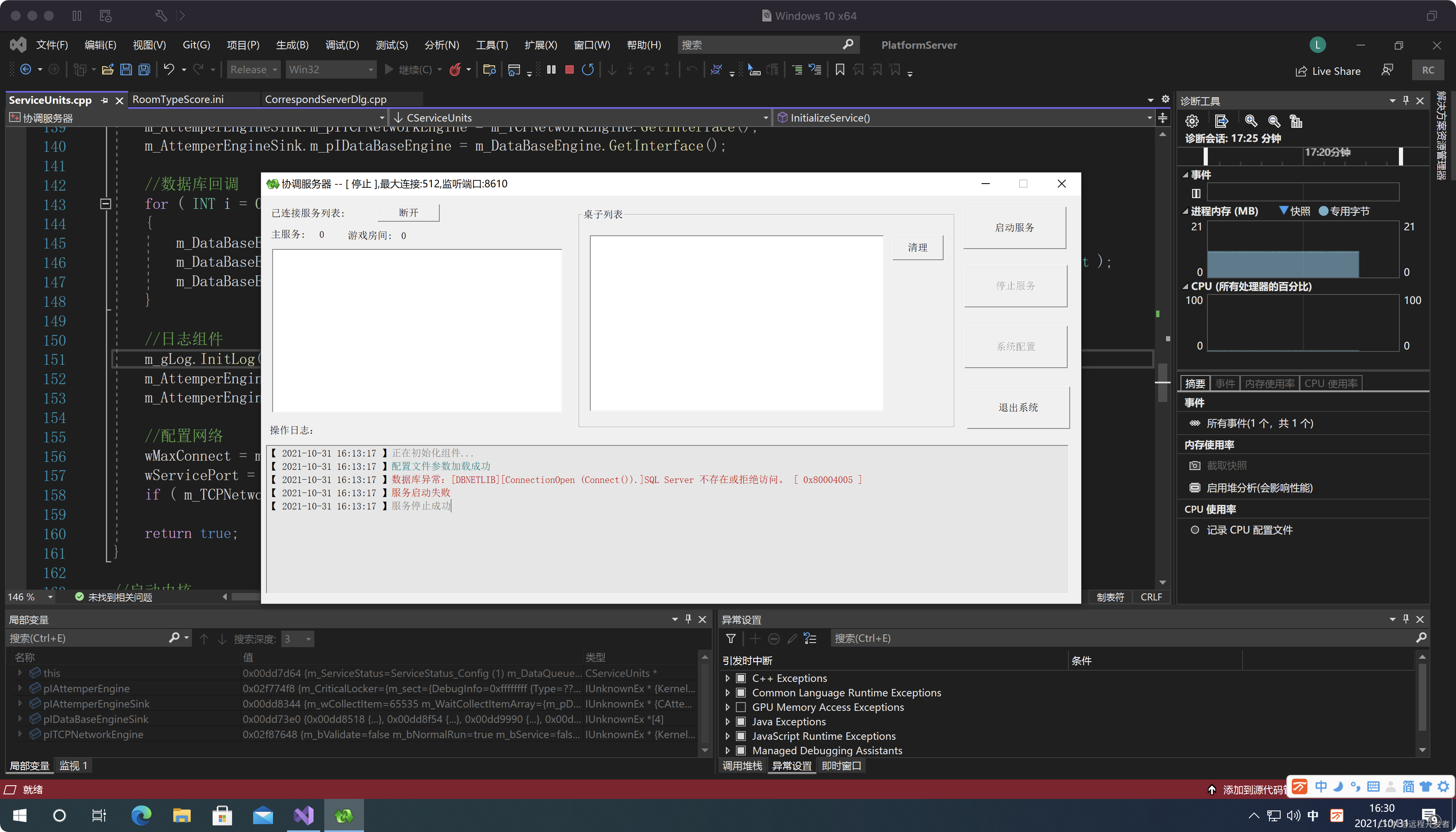Open the Release configuration dropdown
The image size is (1456, 832).
tap(253, 70)
